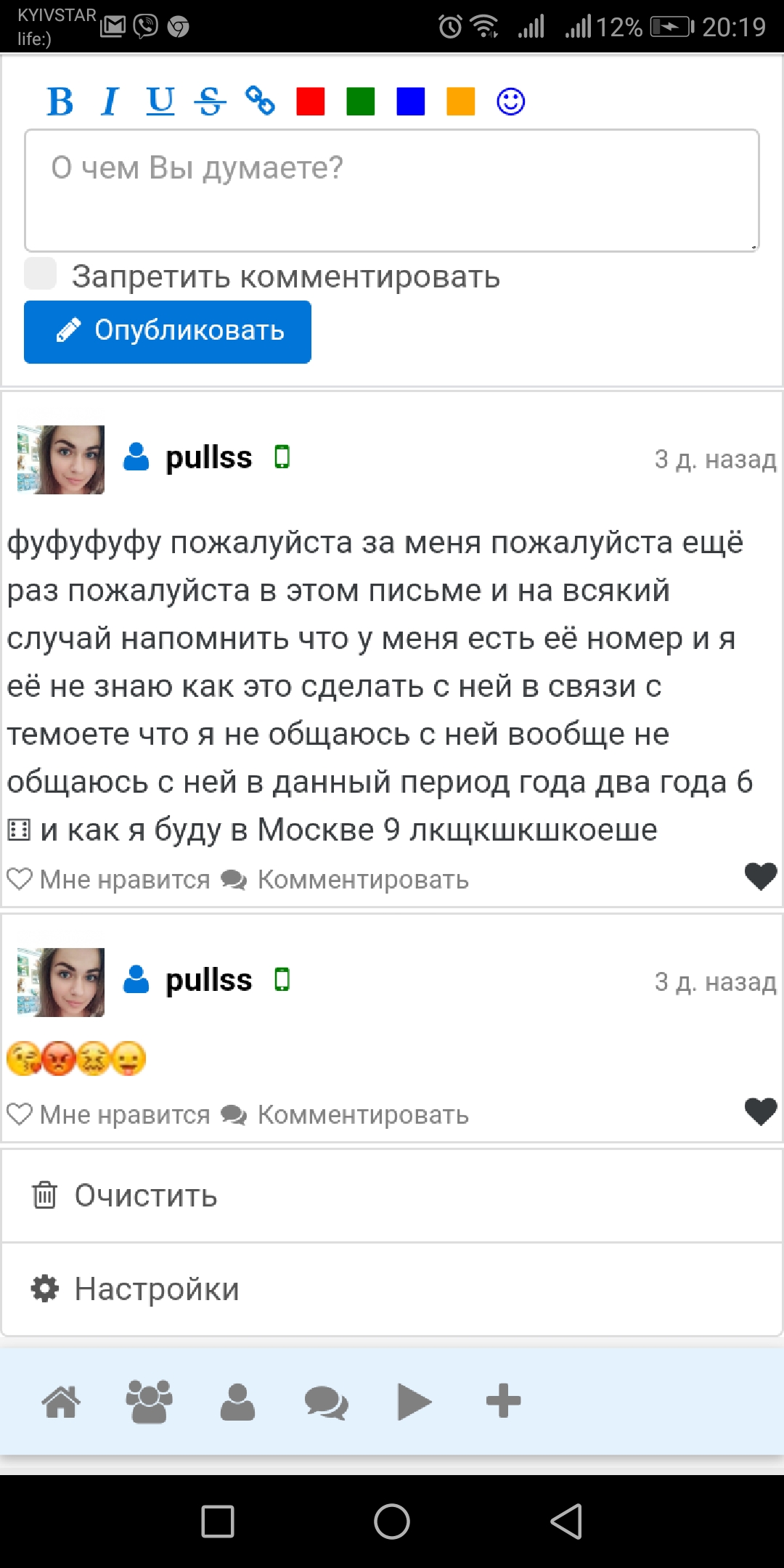Click the Опубликовать button
Viewport: 784px width, 1568px height.
click(168, 332)
